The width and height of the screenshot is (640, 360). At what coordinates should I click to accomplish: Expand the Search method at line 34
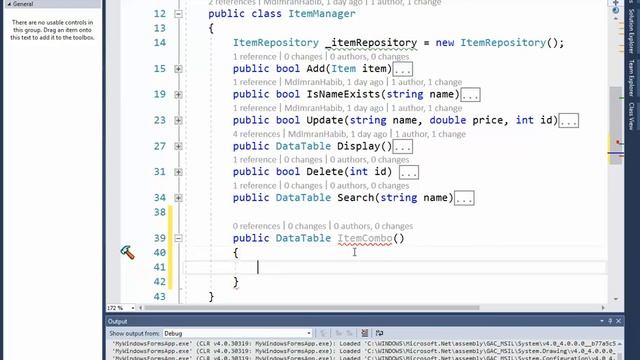click(x=178, y=198)
